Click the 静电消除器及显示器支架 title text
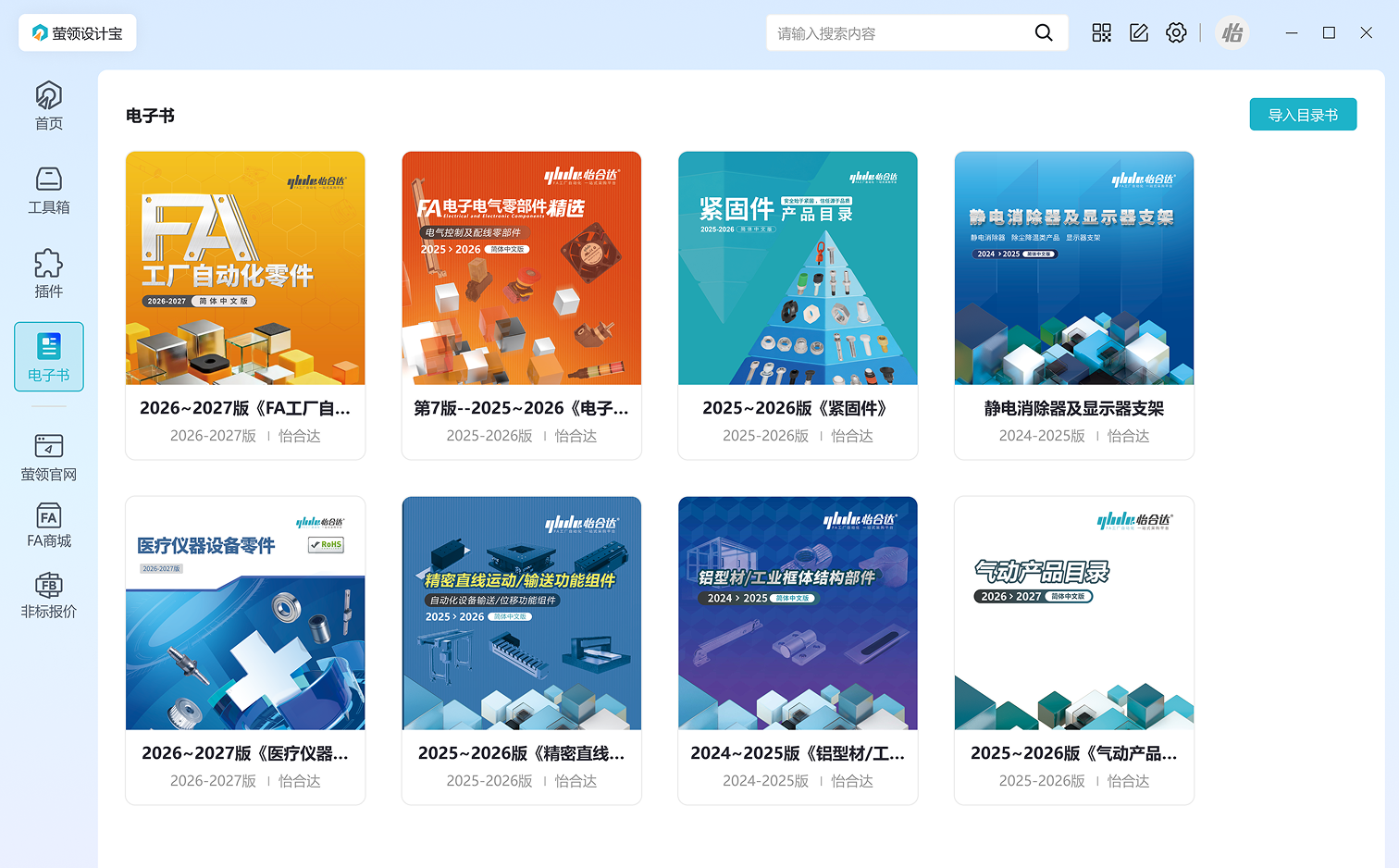The width and height of the screenshot is (1399, 868). click(1074, 408)
